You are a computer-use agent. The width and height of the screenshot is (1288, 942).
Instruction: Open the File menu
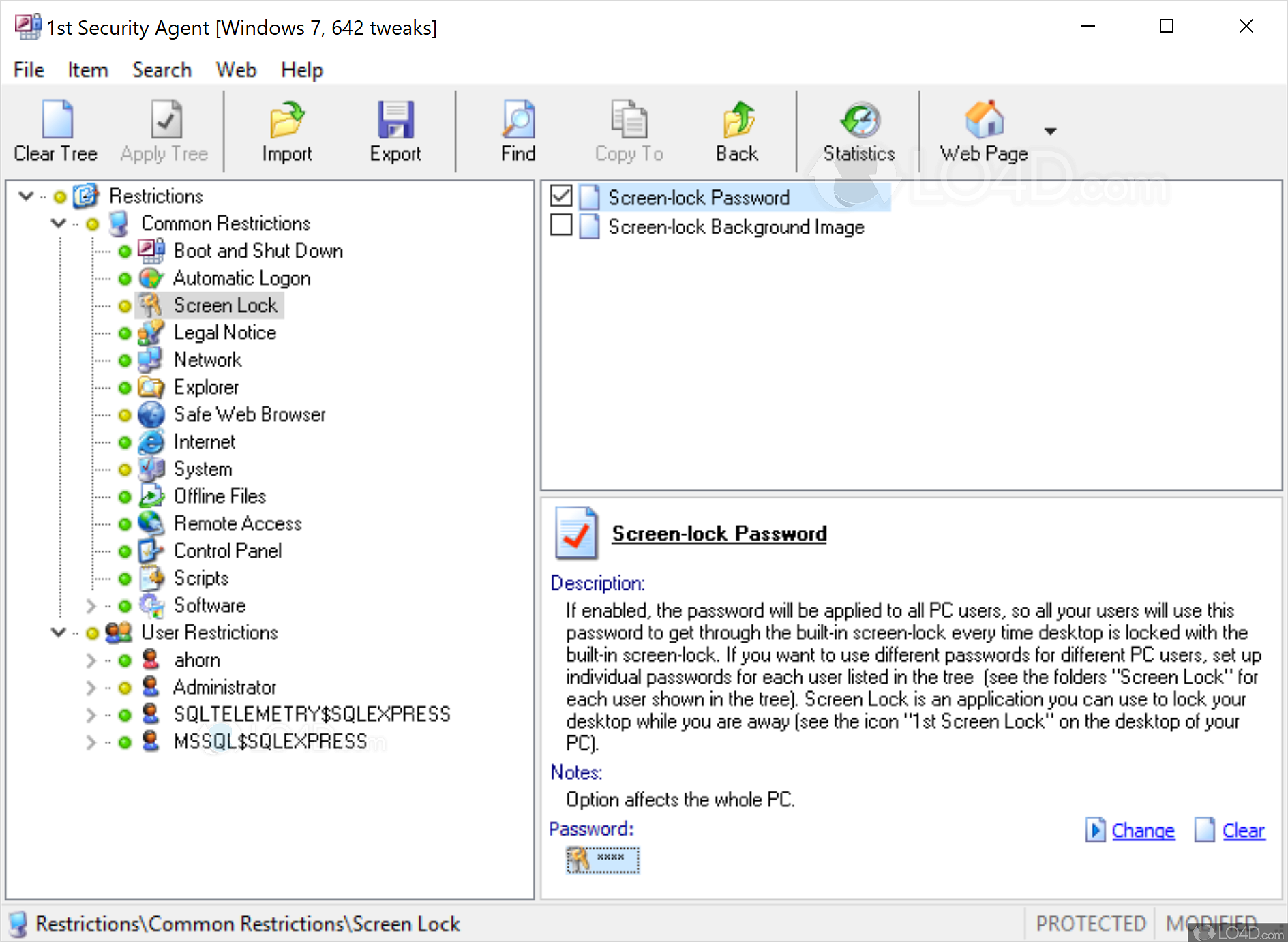click(x=29, y=70)
